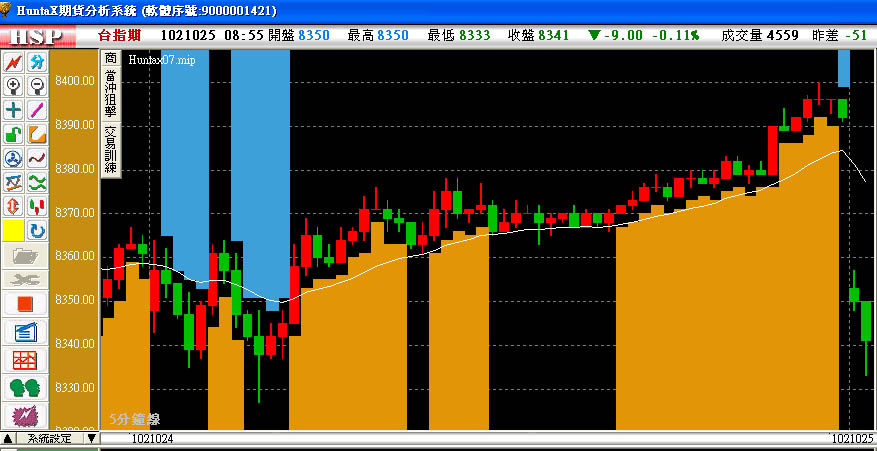The image size is (877, 451).
Task: Click the date value 1021025 in header
Action: point(188,36)
